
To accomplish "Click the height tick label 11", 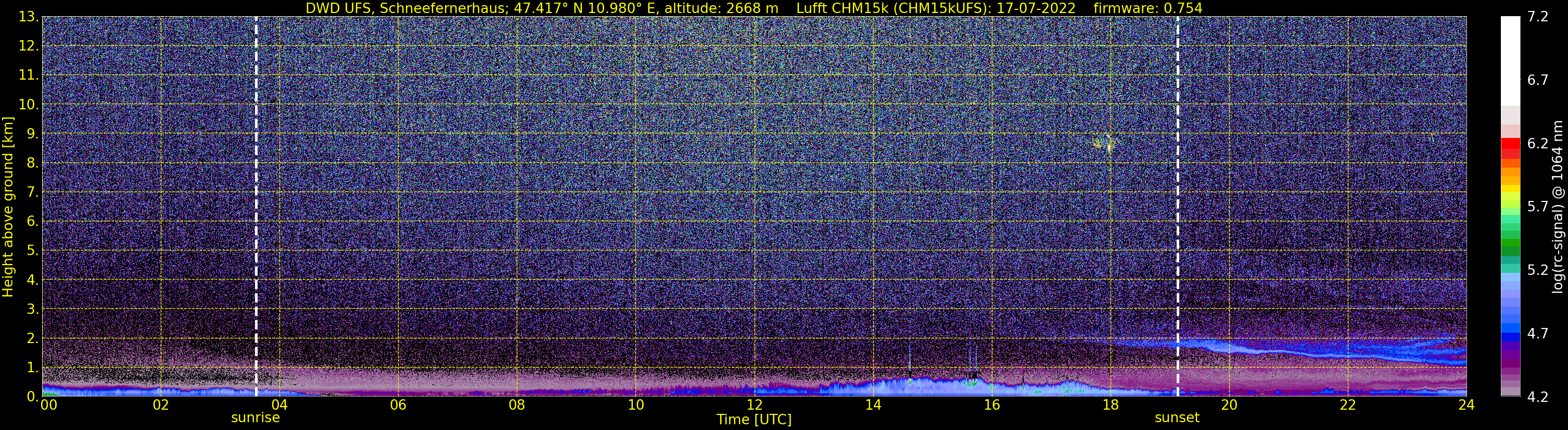I will [x=28, y=75].
